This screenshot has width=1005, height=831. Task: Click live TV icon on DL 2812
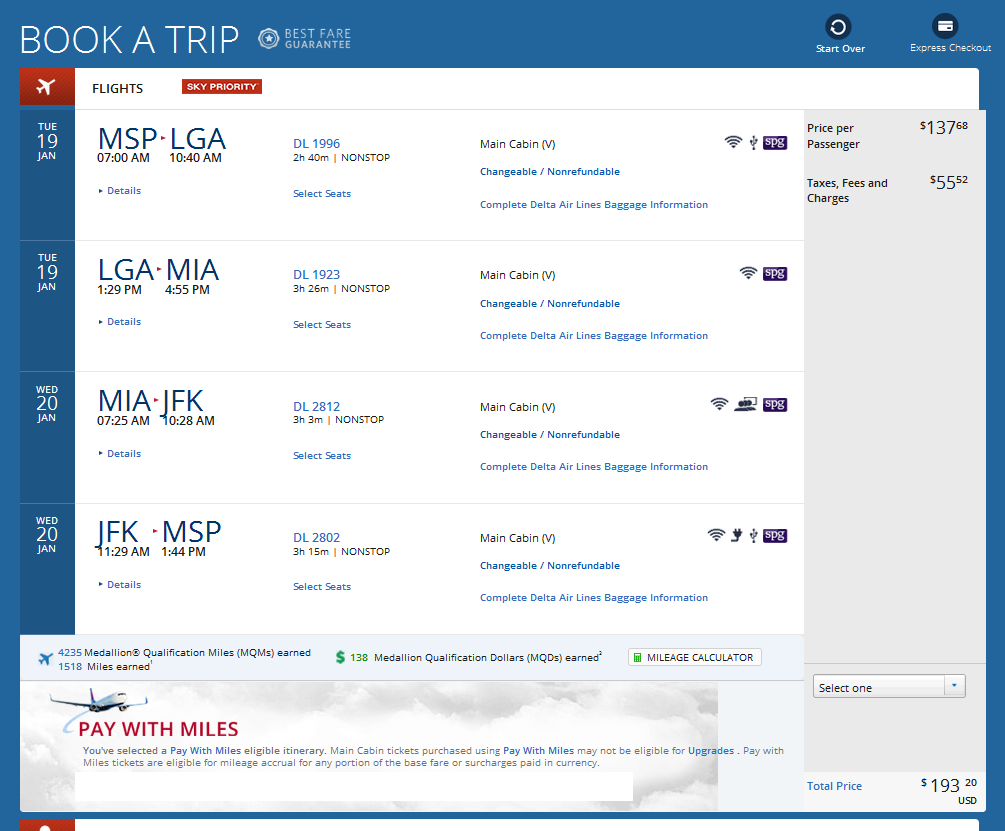[744, 405]
